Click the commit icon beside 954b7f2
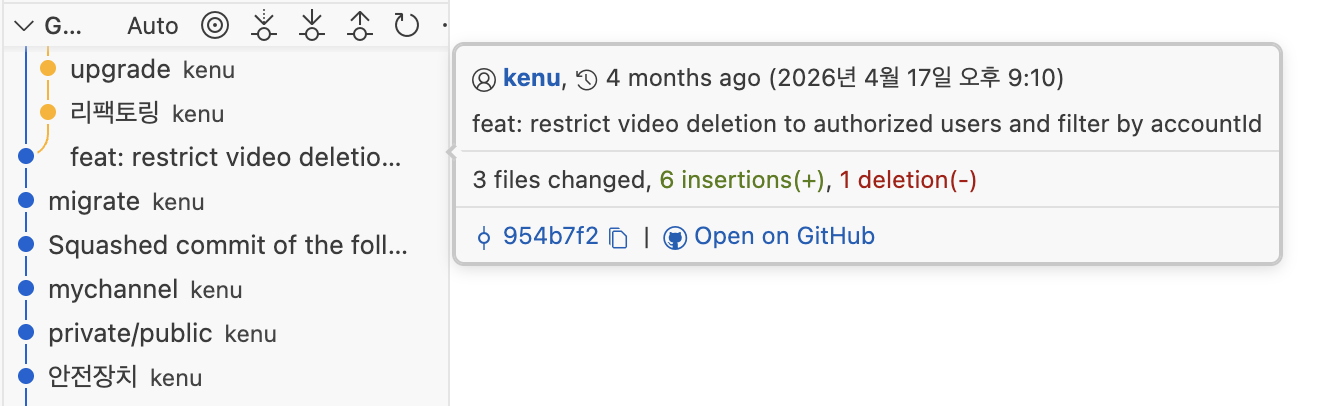The width and height of the screenshot is (1320, 406). [x=485, y=238]
